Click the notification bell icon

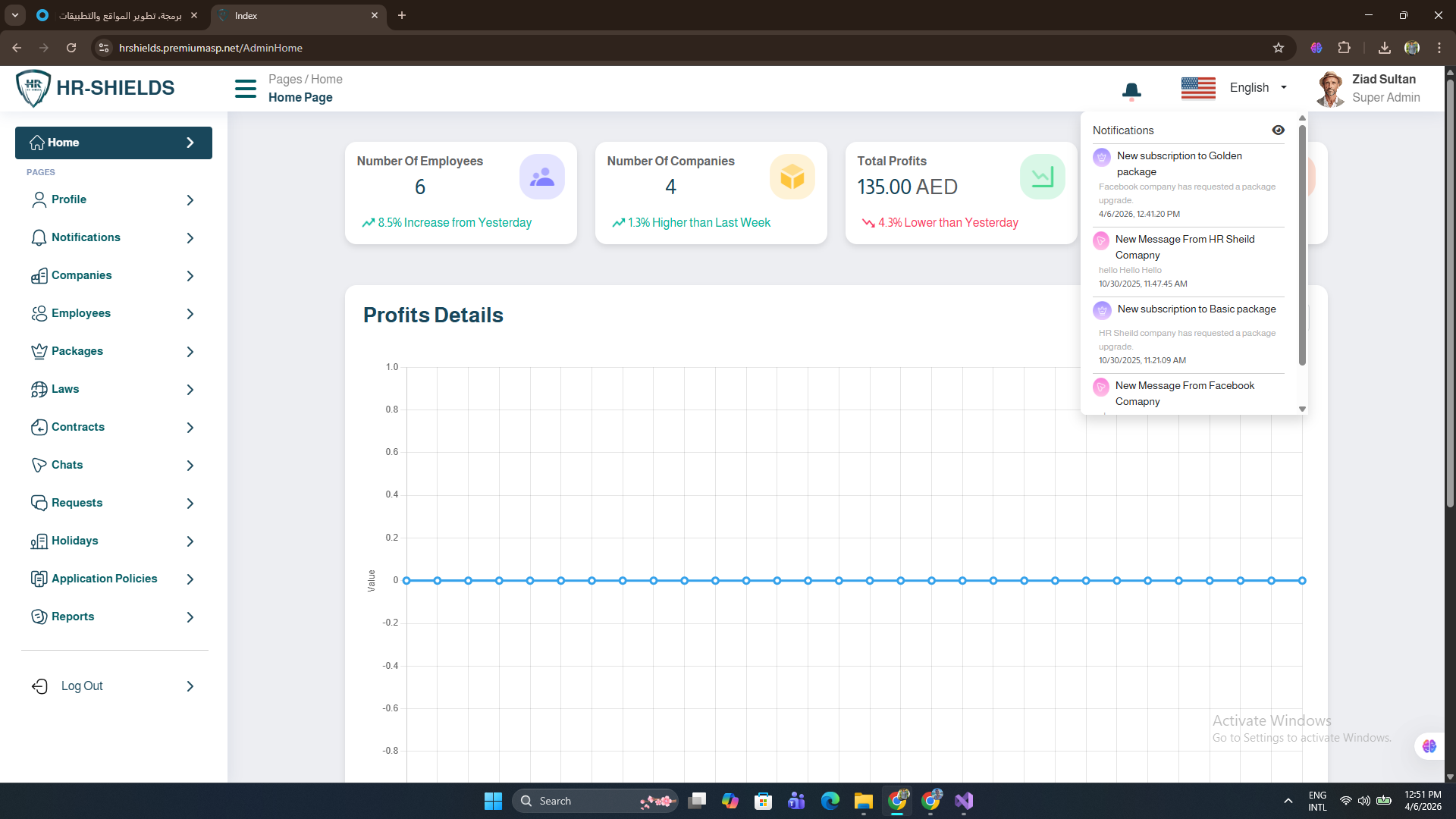(1131, 91)
